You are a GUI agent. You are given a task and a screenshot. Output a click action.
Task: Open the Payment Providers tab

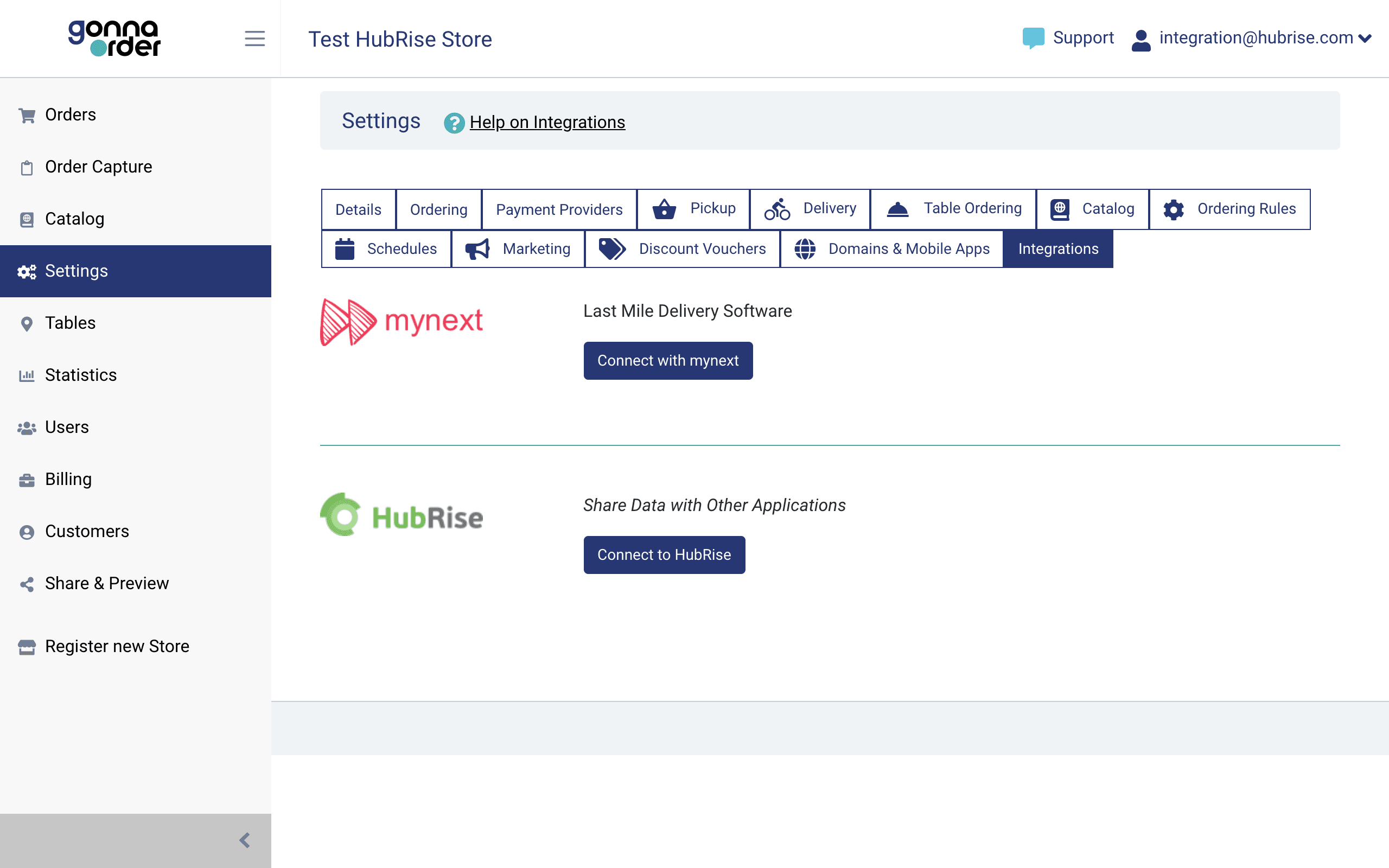[x=559, y=209]
